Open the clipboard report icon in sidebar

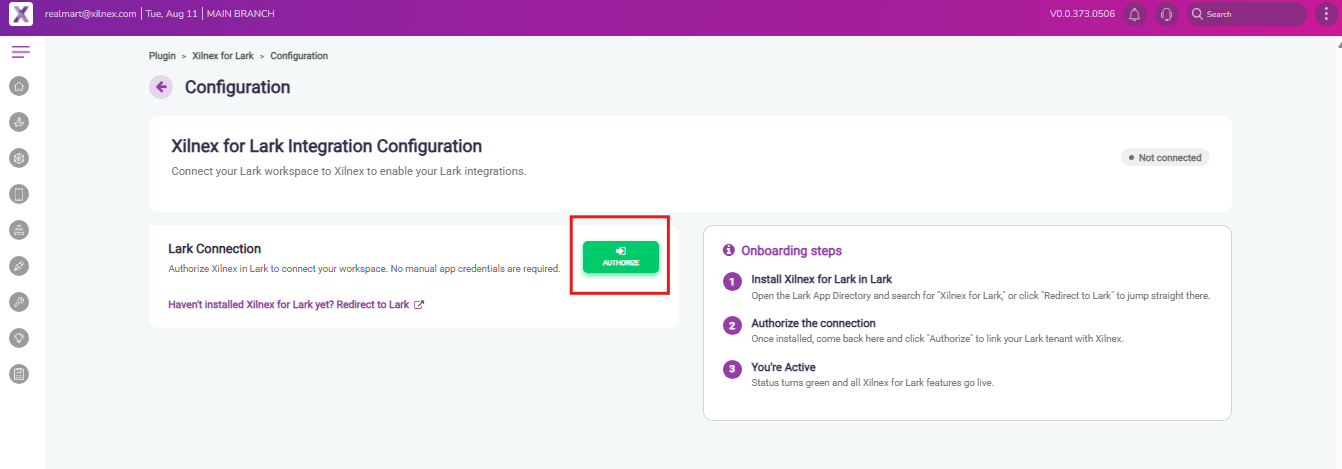(x=18, y=374)
